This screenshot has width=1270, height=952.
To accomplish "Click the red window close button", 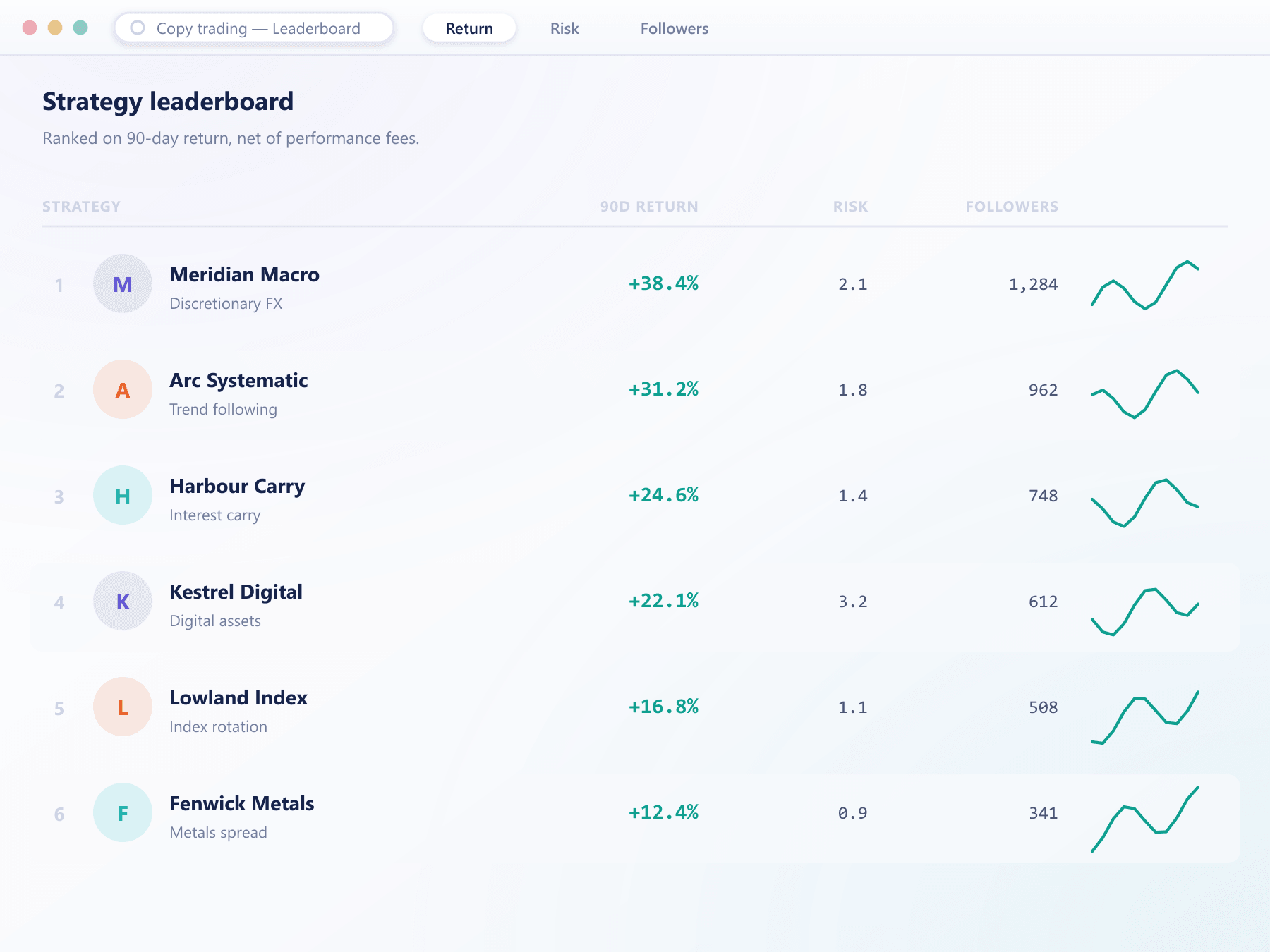I will (x=30, y=28).
